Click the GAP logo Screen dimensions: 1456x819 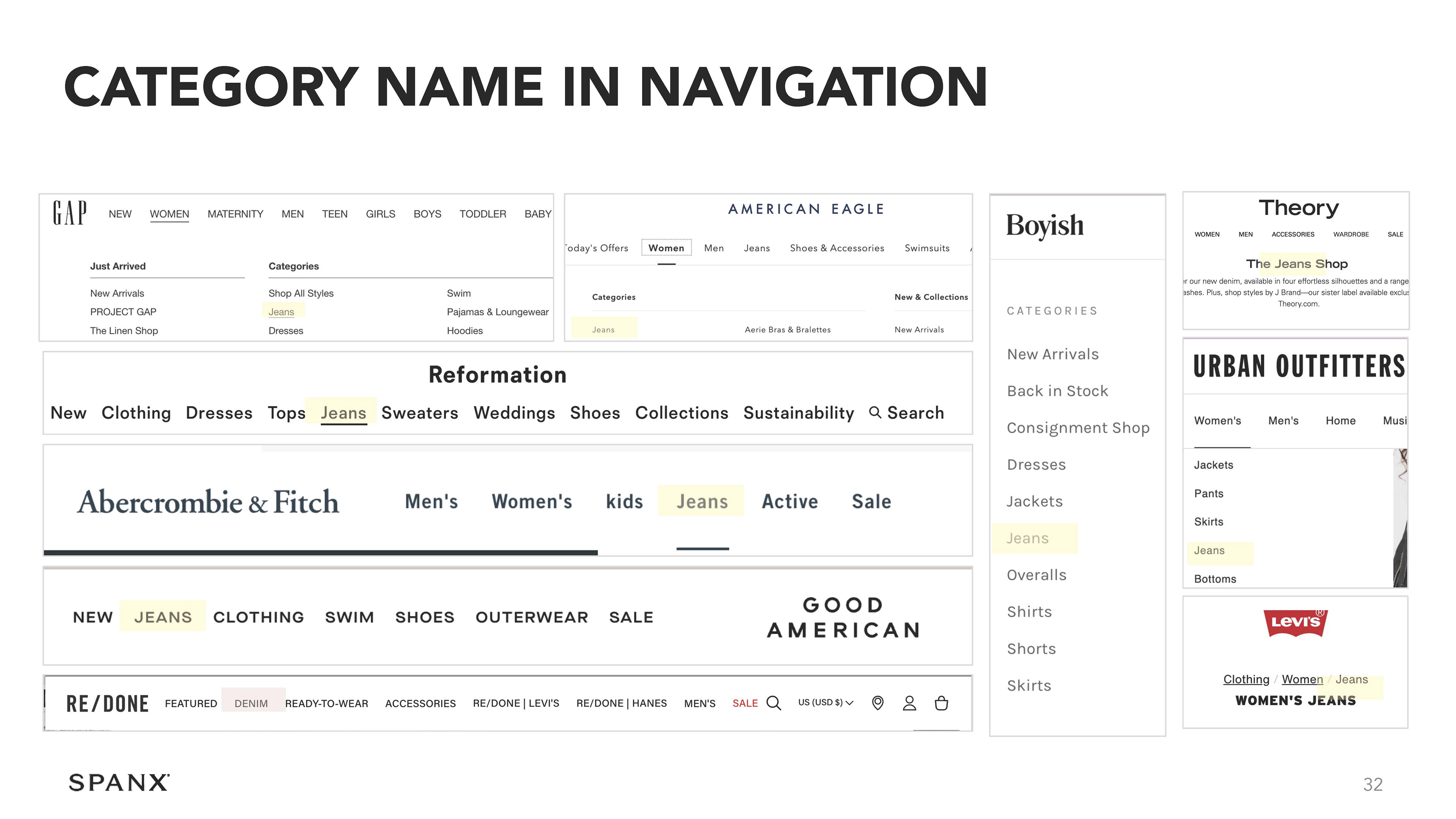tap(70, 213)
